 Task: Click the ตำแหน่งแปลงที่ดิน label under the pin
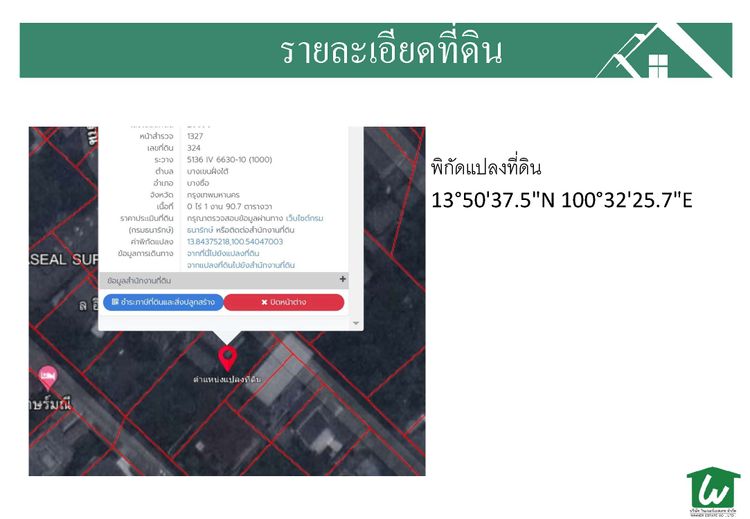227,380
